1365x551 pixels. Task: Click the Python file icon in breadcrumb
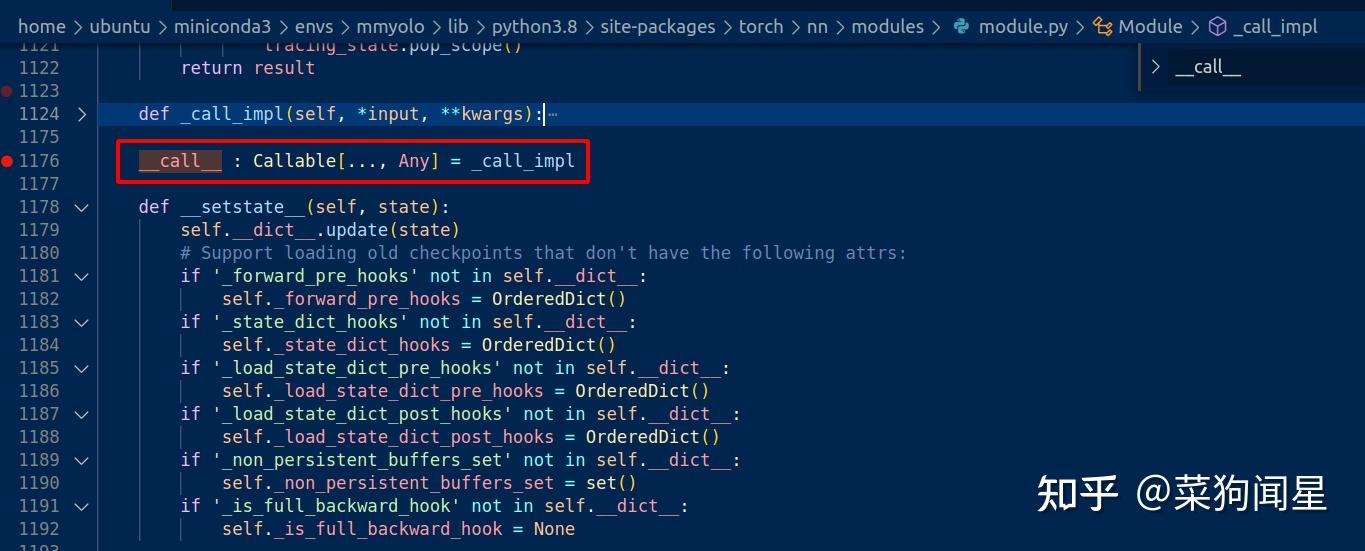pyautogui.click(x=962, y=27)
